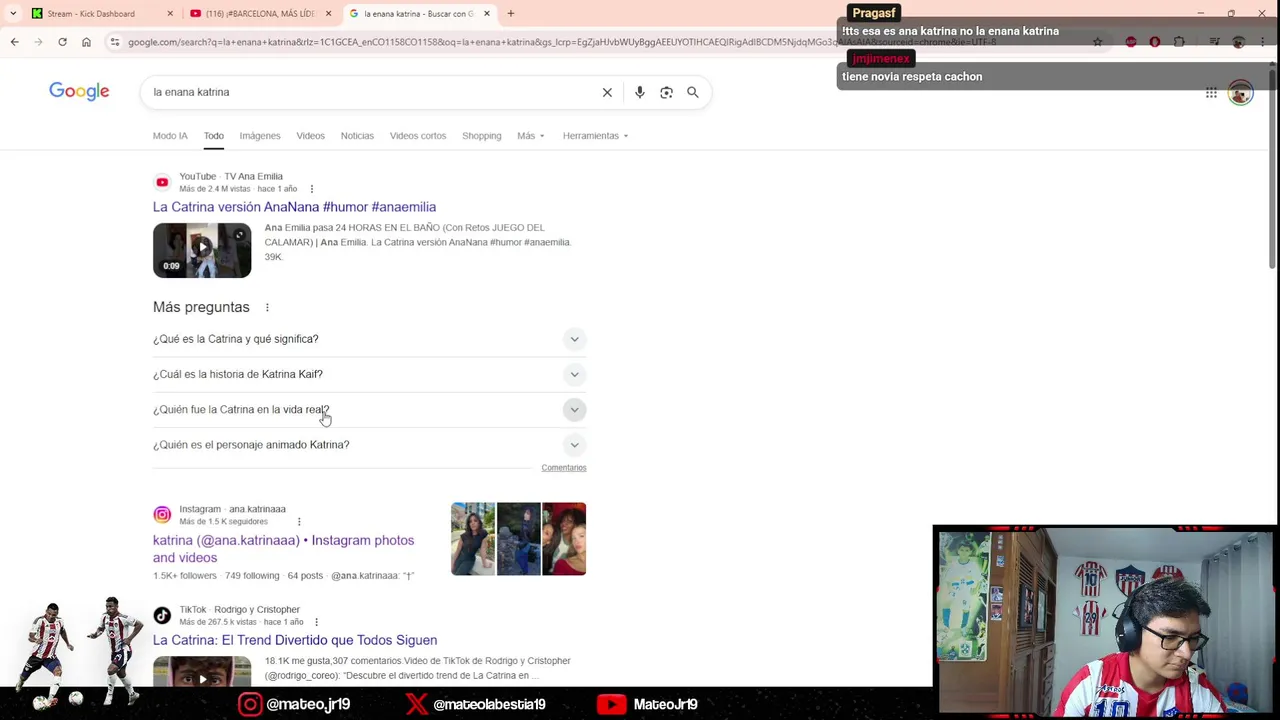Open a new browser tab with plus
The height and width of the screenshot is (720, 1280).
[x=511, y=14]
